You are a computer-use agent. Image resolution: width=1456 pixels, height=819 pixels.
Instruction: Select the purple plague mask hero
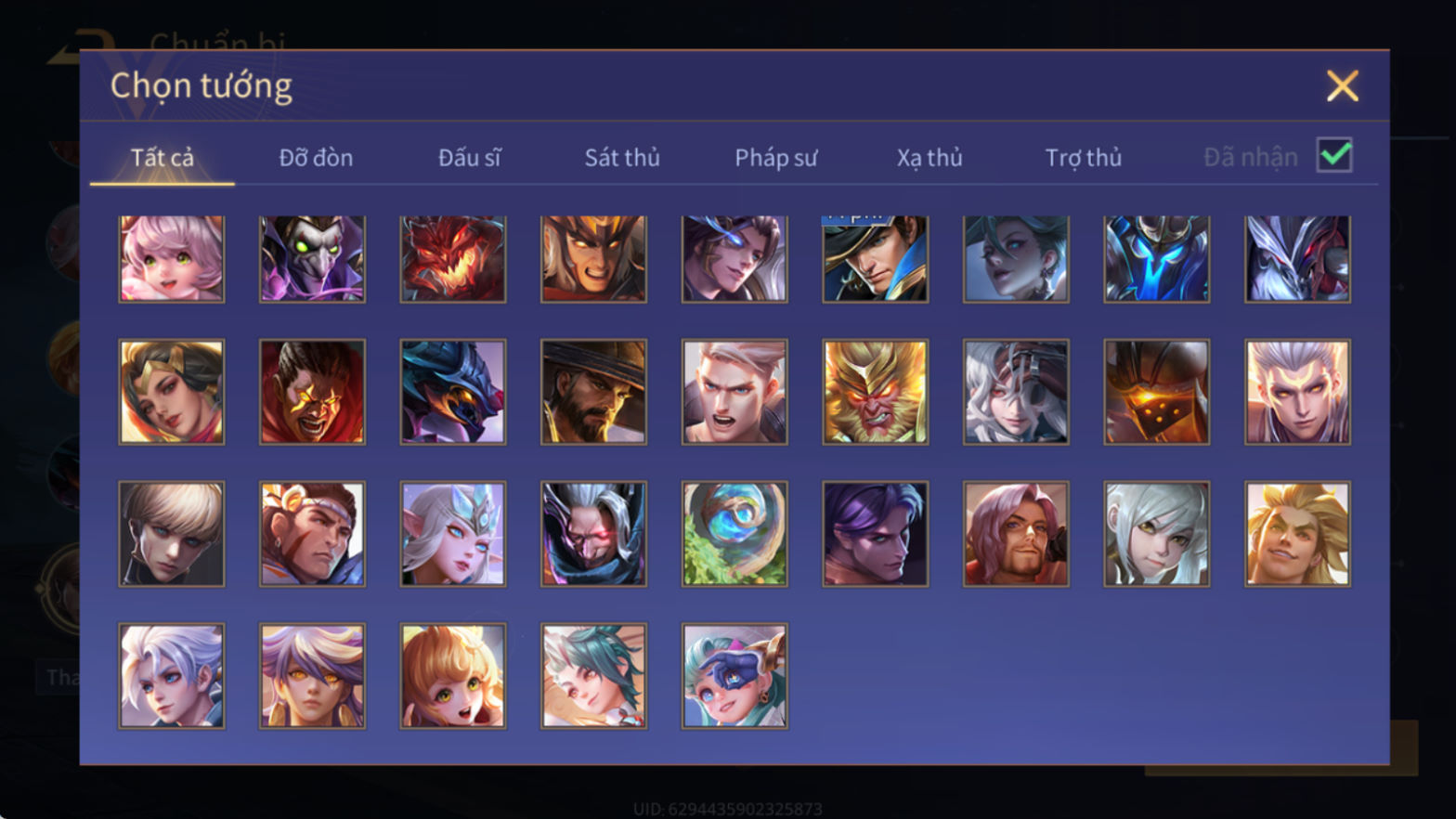click(312, 258)
